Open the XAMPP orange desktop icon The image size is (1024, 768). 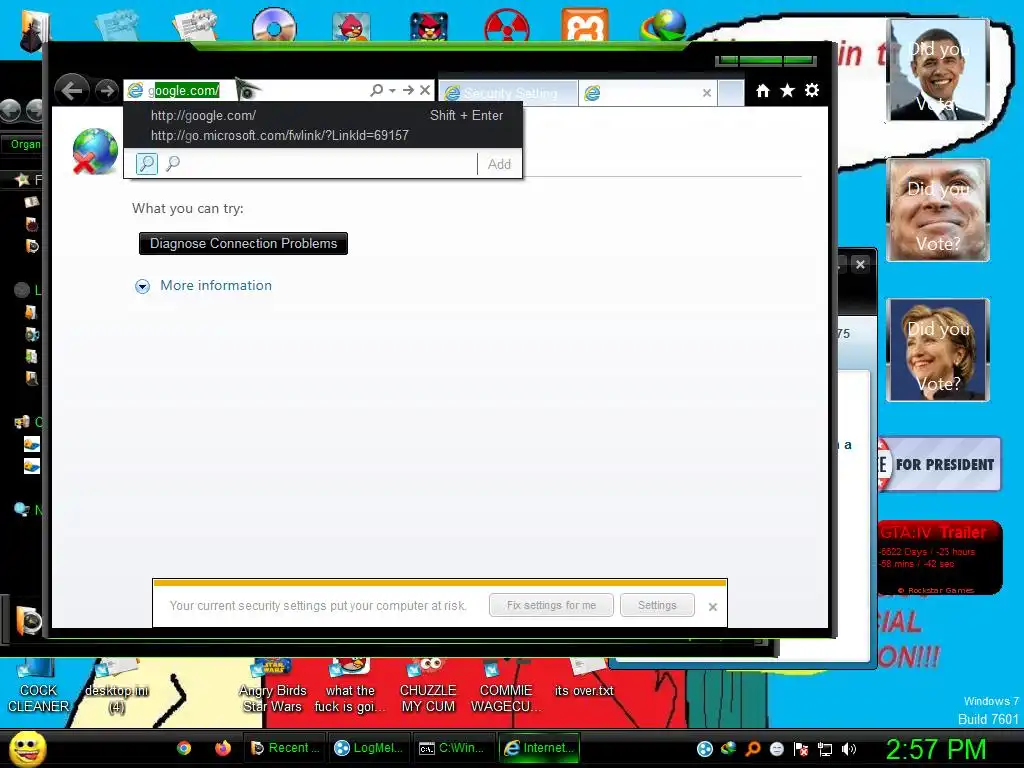coord(584,25)
